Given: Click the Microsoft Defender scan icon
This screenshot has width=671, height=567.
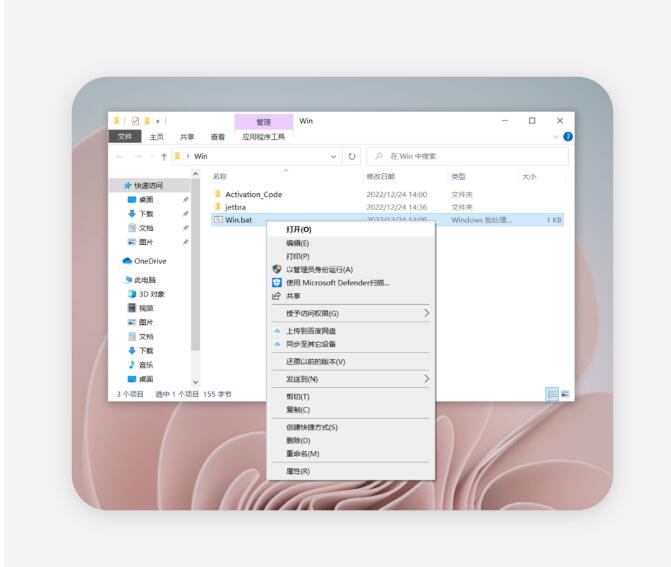Looking at the screenshot, I should (x=277, y=282).
